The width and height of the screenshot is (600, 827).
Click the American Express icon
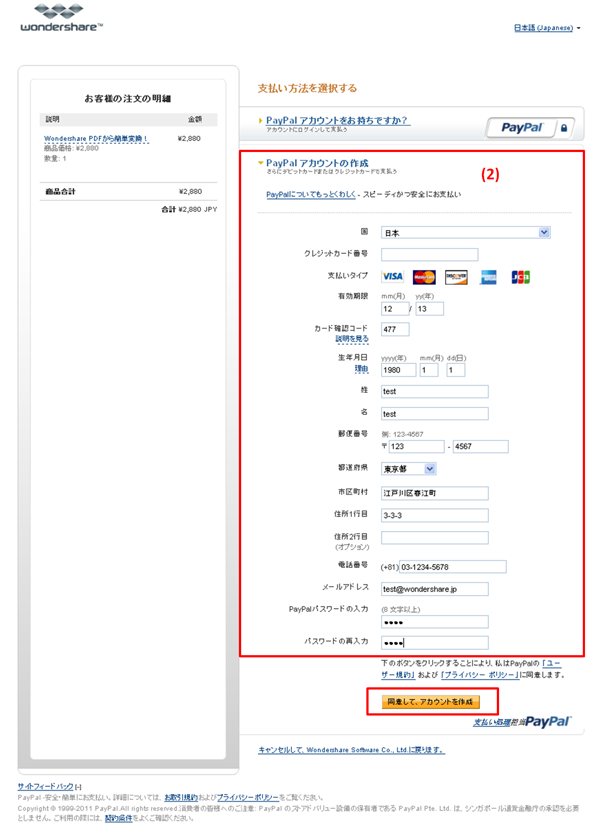488,276
